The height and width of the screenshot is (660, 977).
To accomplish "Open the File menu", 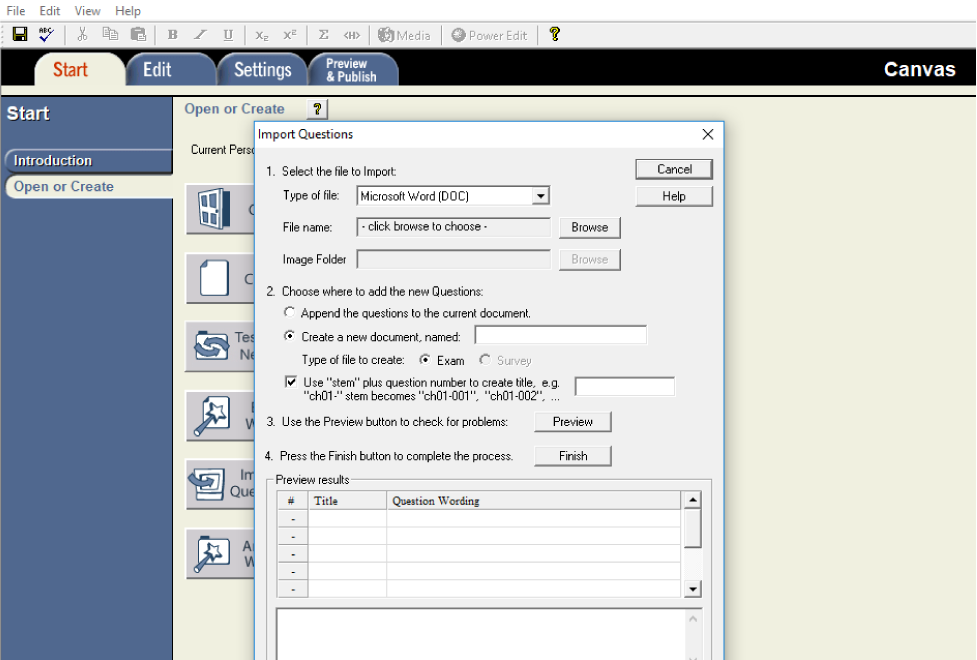I will pos(16,11).
